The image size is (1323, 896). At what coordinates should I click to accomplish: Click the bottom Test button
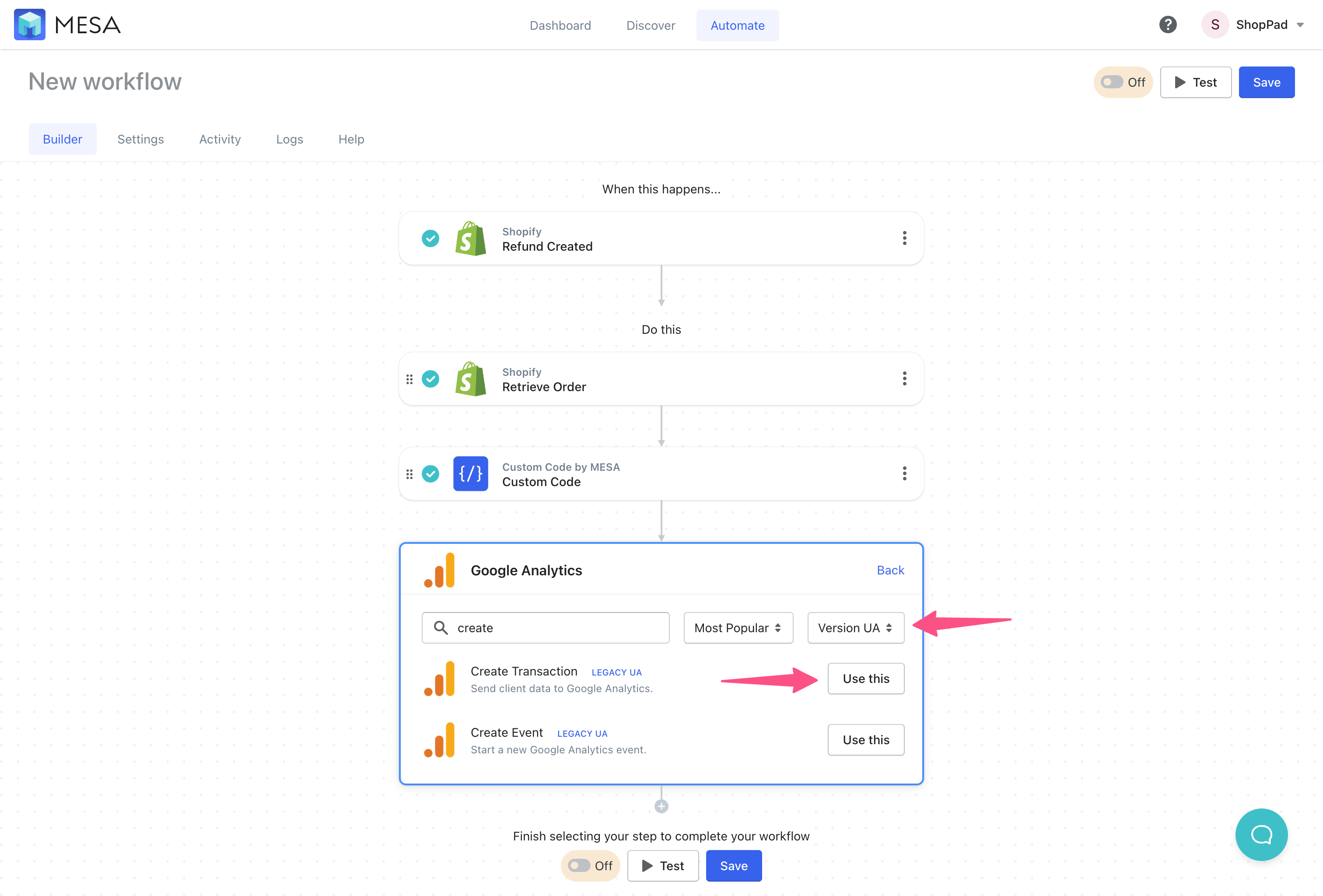[x=663, y=866]
